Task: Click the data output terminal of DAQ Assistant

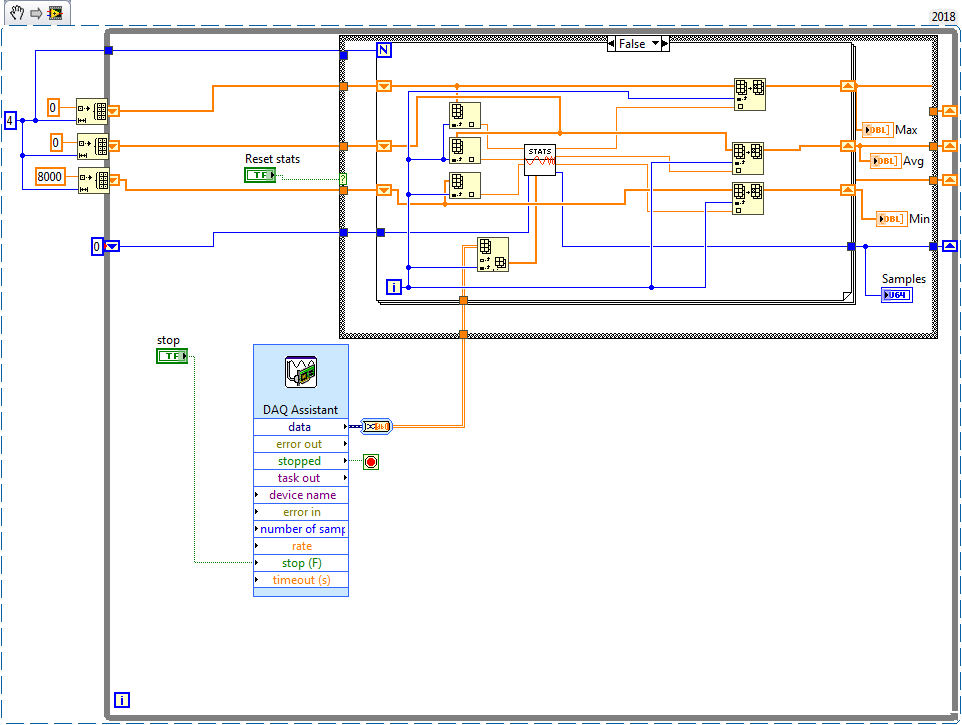Action: [x=301, y=427]
